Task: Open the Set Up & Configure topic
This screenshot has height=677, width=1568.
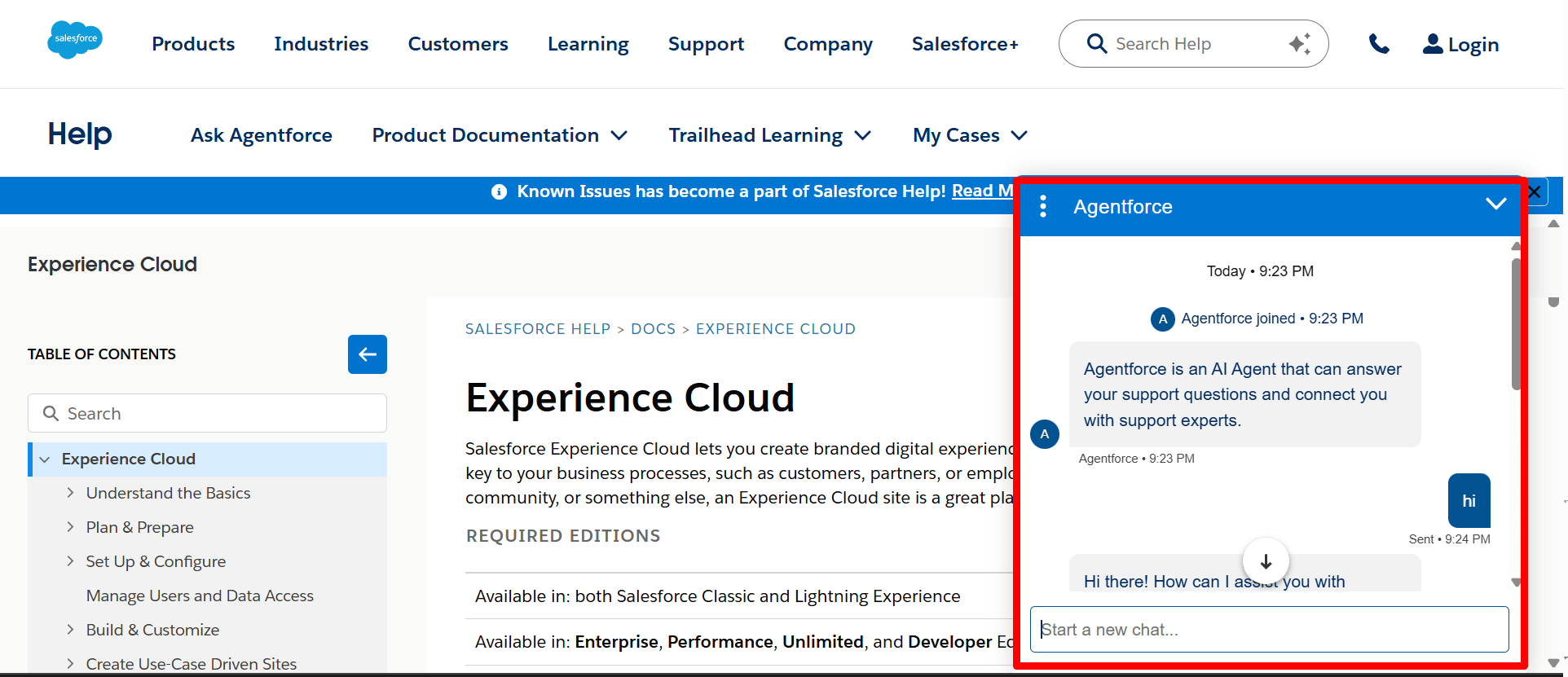Action: 156,561
